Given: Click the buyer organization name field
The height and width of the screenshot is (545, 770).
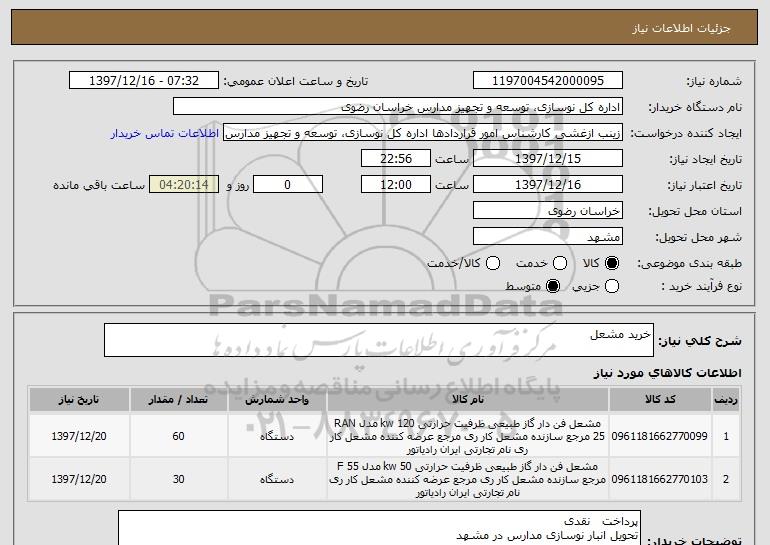Looking at the screenshot, I should [x=398, y=107].
